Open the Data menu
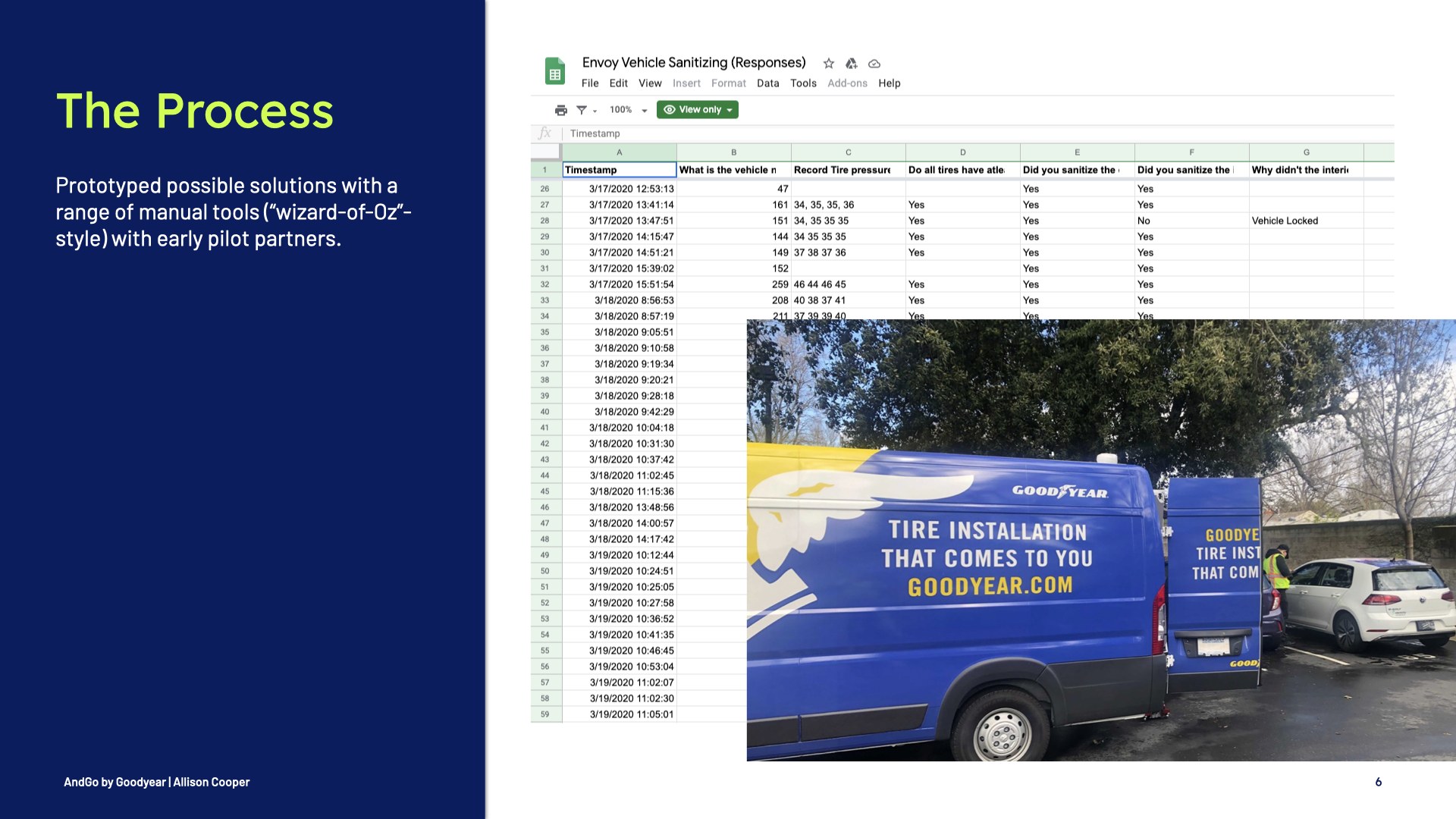 (767, 83)
